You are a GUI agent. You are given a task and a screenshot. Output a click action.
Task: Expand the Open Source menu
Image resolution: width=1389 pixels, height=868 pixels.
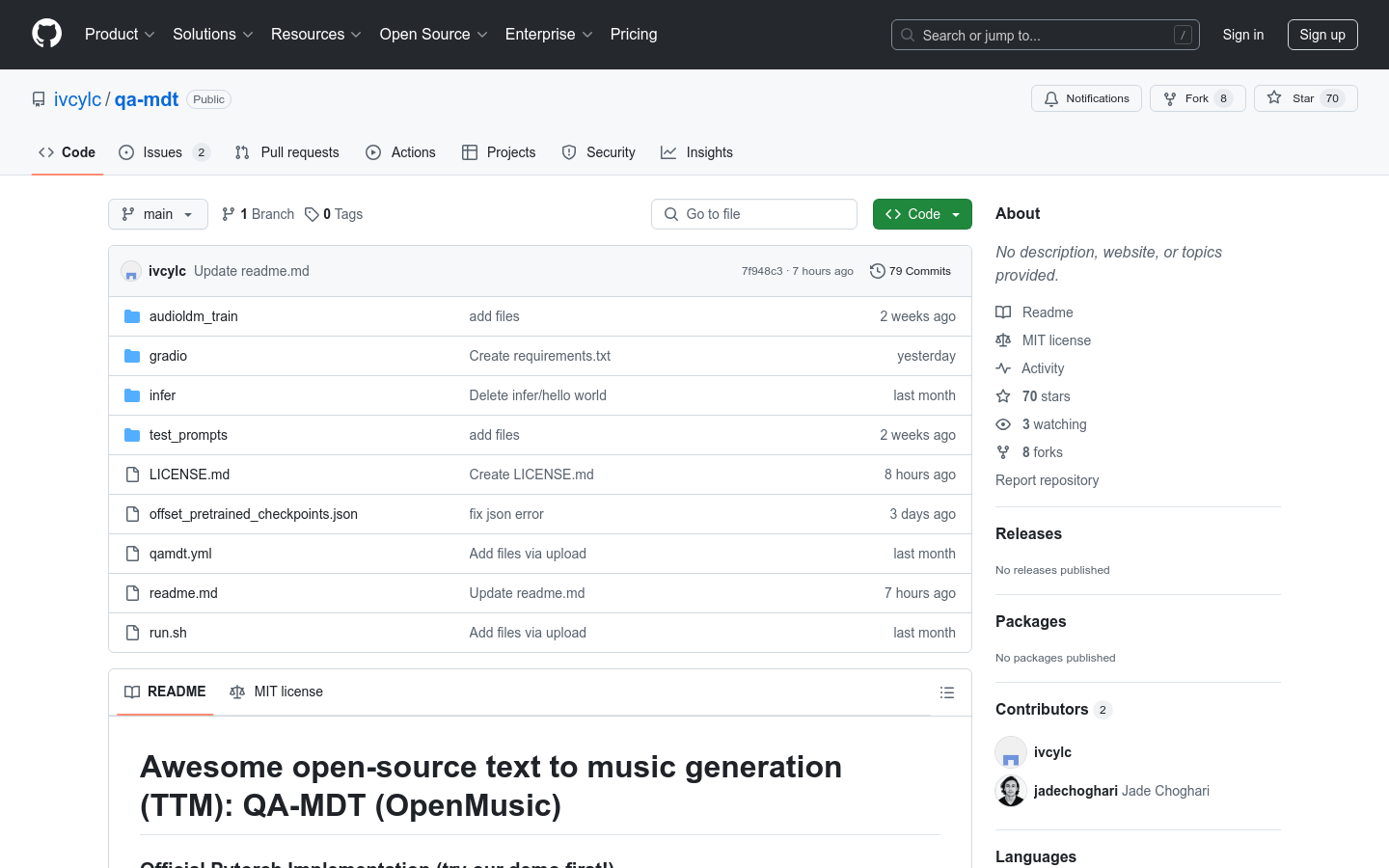coord(434,34)
